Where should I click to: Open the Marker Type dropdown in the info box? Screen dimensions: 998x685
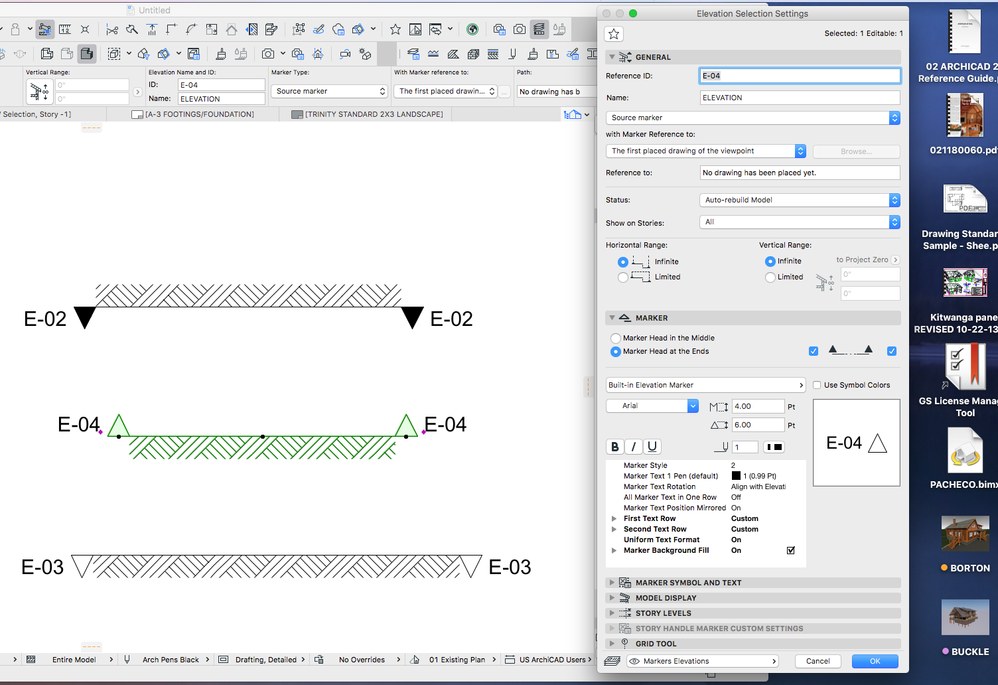pos(329,91)
